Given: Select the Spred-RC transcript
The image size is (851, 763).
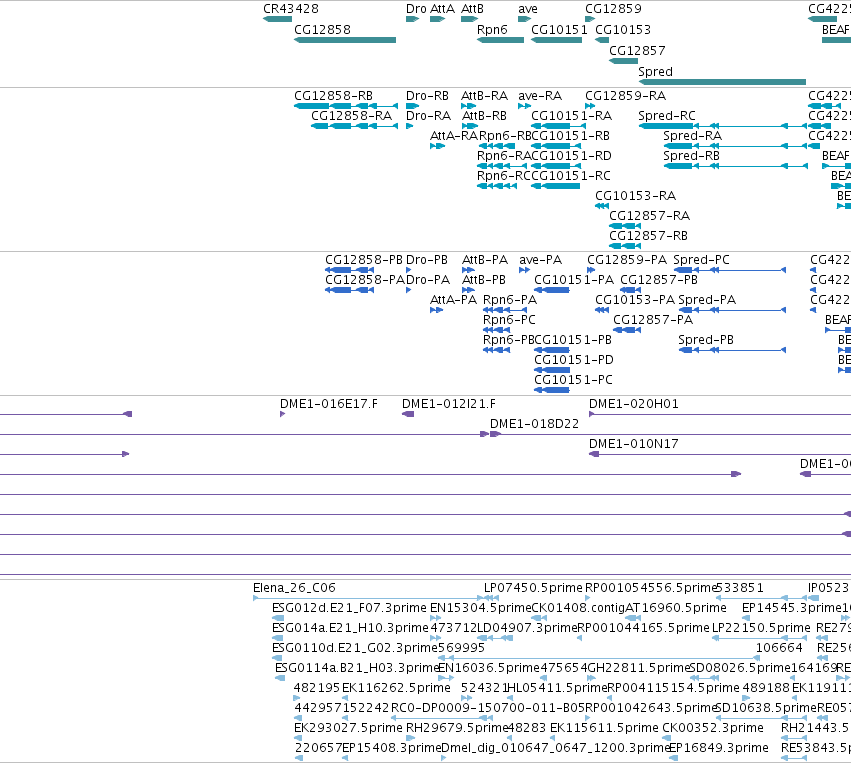Looking at the screenshot, I should (x=722, y=126).
